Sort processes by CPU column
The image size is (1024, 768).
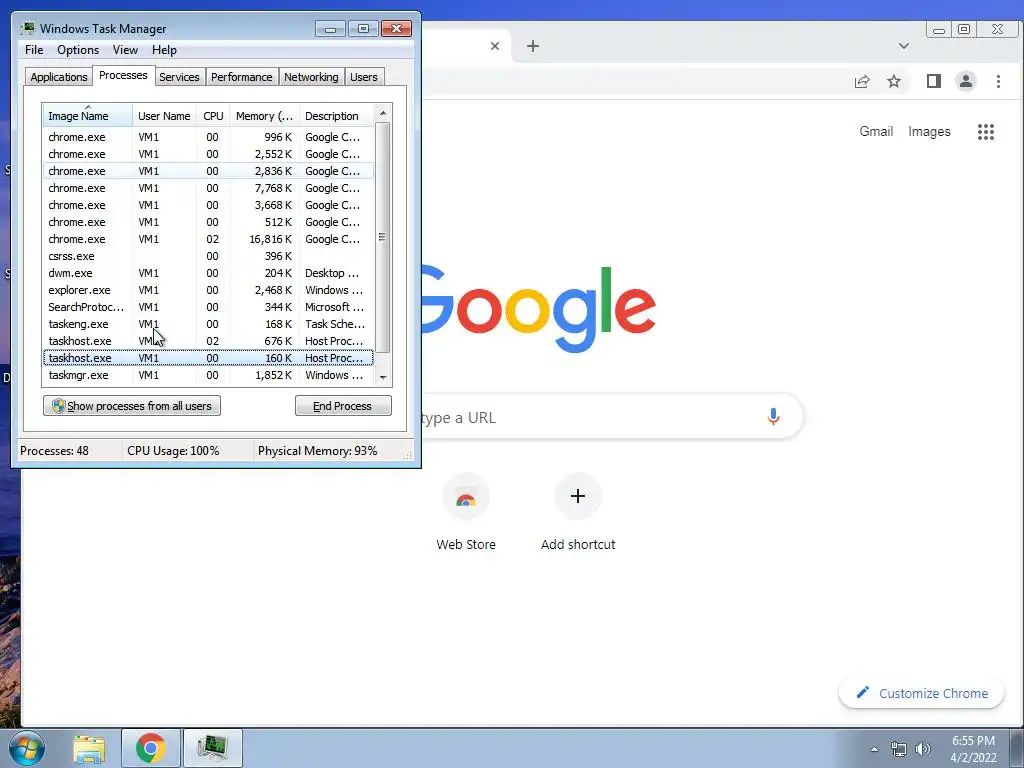pos(213,116)
